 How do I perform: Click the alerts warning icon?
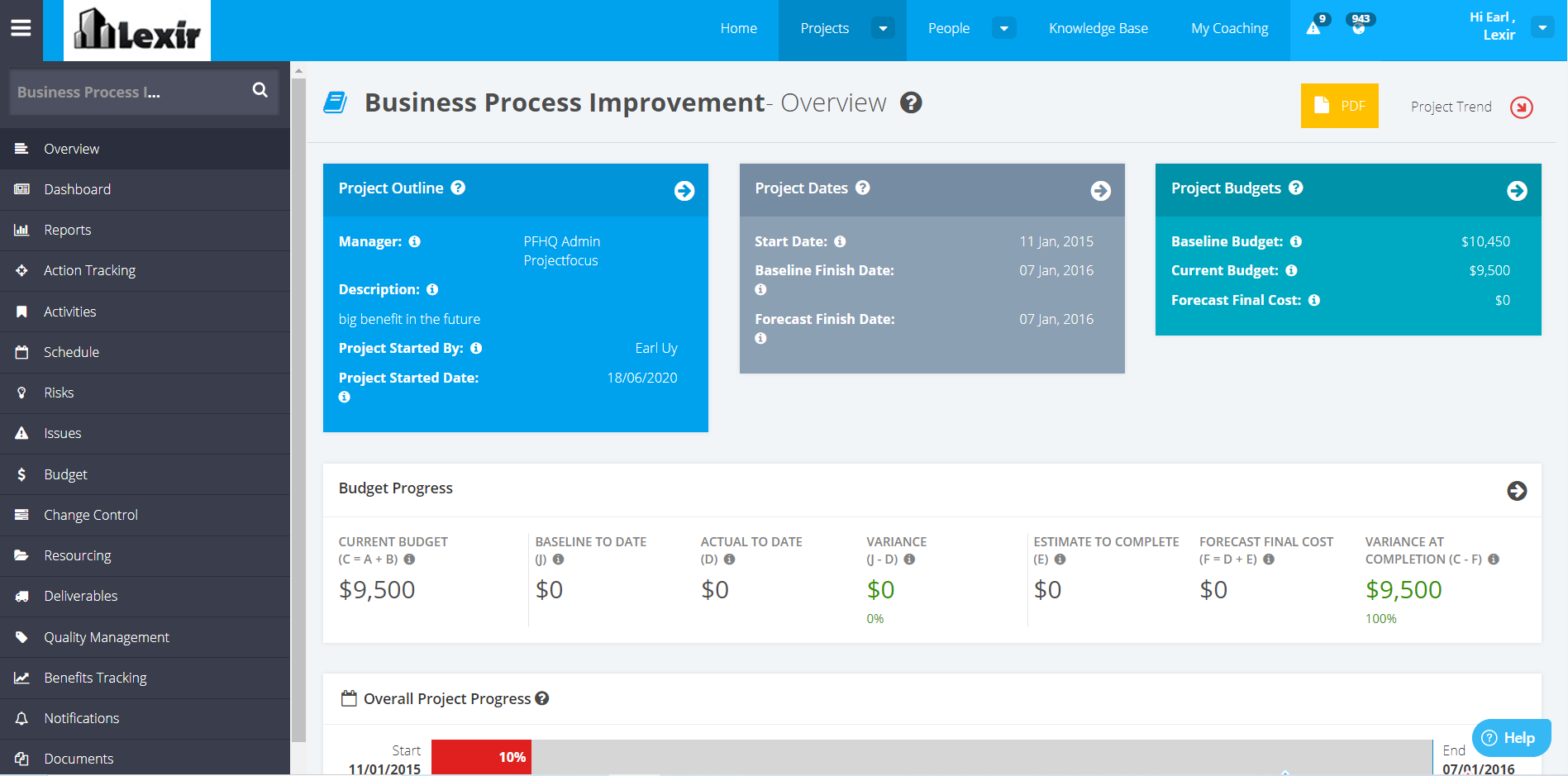[x=1313, y=28]
